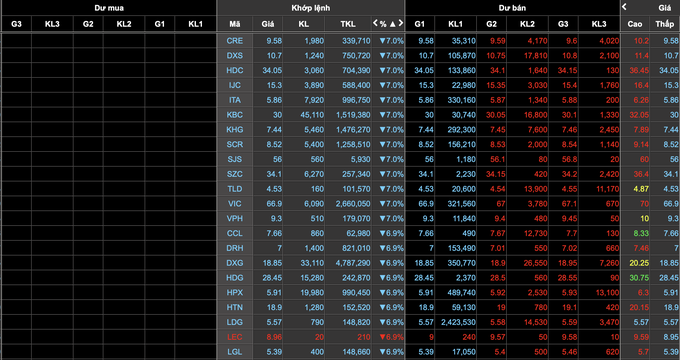Click the red down arrow percent for LEC
The height and width of the screenshot is (360, 680).
[391, 337]
